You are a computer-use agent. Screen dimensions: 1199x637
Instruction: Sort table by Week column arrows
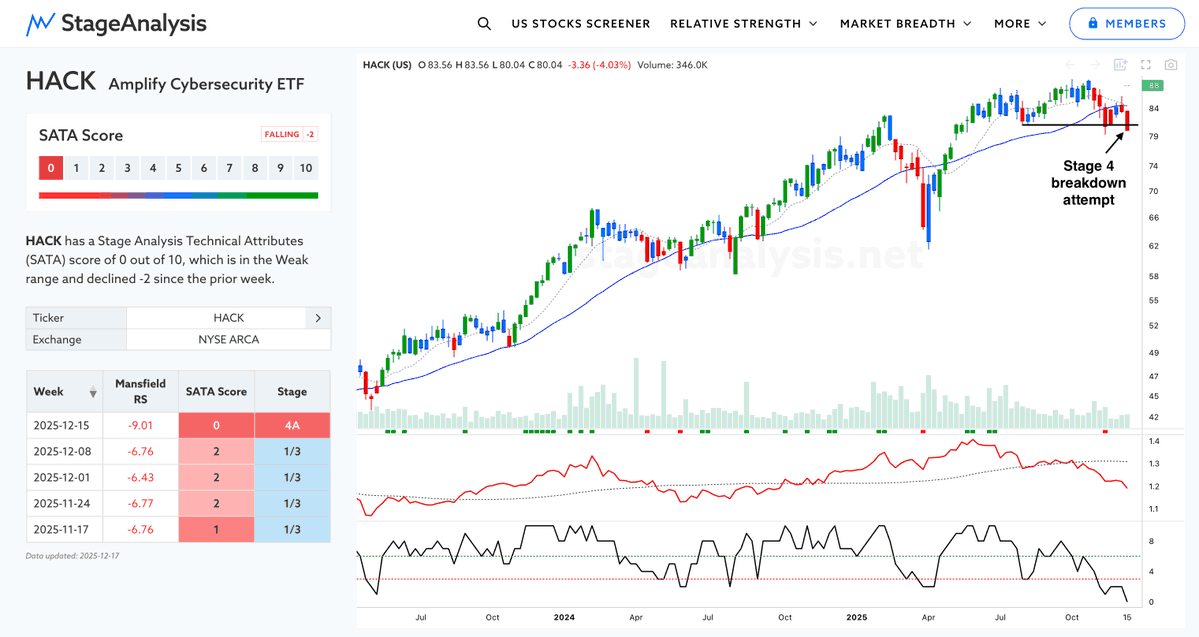coord(93,392)
